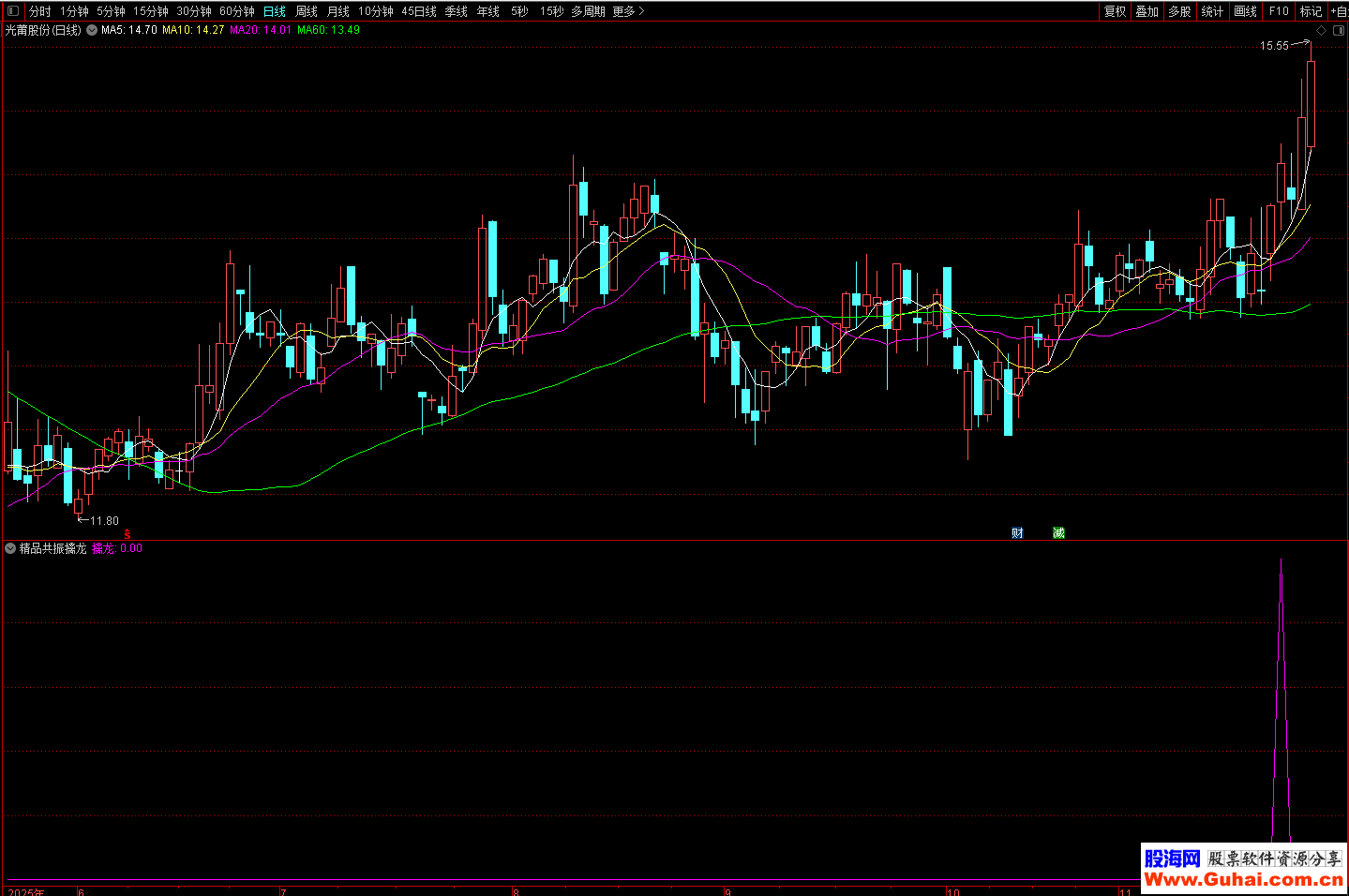Viewport: 1349px width, 896px height.
Task: Click the 15.55 high price label
Action: click(1273, 46)
